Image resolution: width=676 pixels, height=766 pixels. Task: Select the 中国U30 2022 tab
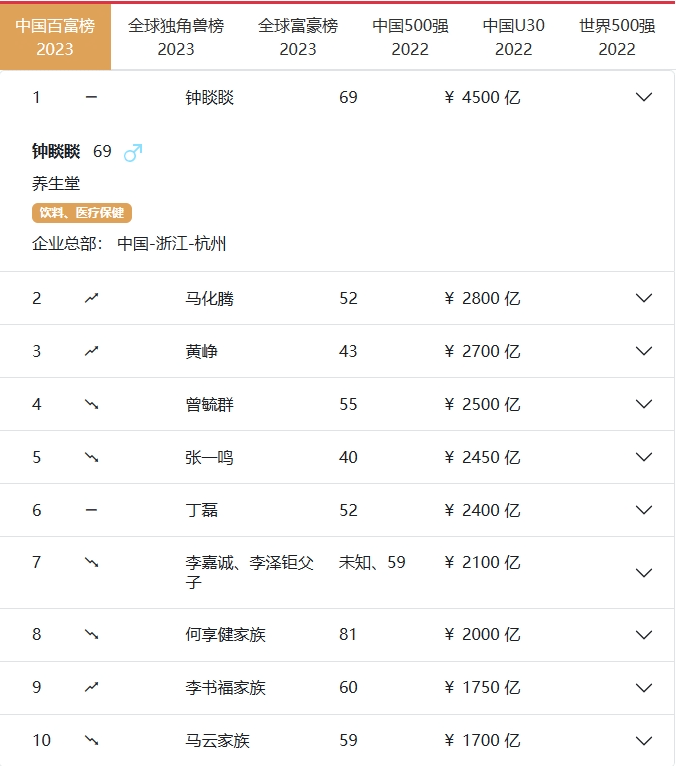click(x=514, y=37)
